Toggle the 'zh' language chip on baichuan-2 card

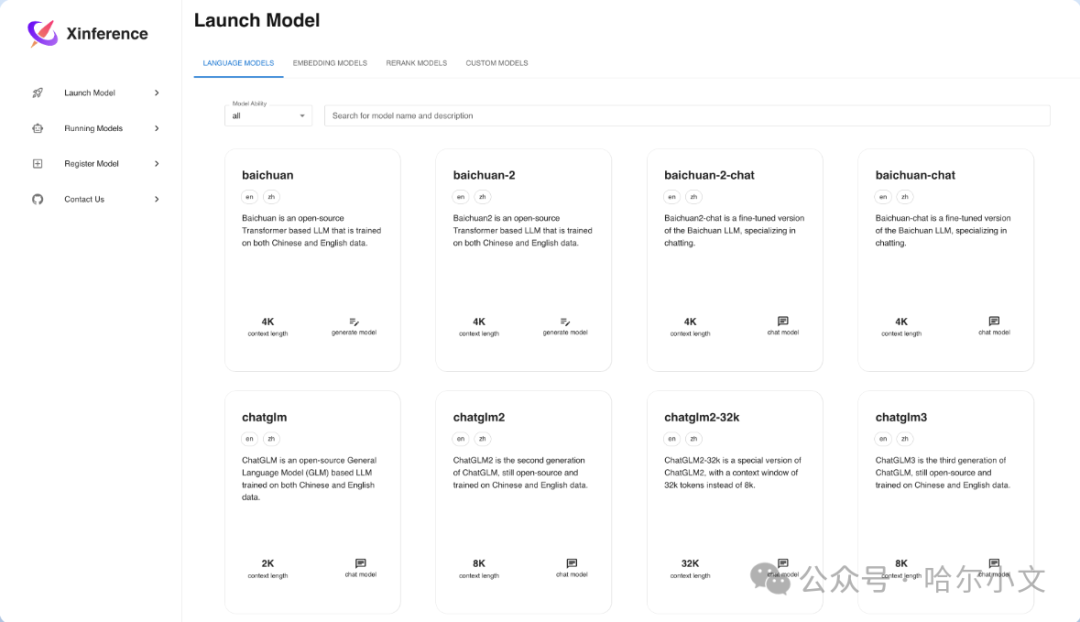[483, 197]
